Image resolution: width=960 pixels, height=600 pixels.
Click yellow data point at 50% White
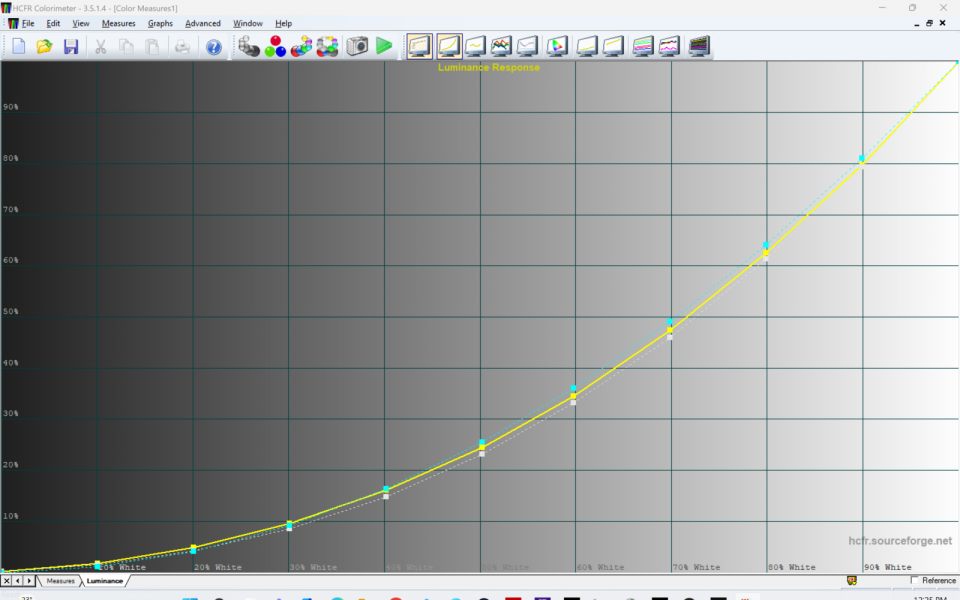482,448
